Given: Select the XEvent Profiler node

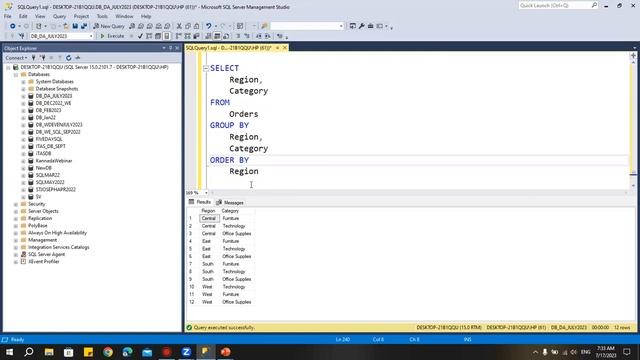Looking at the screenshot, I should pos(43,262).
